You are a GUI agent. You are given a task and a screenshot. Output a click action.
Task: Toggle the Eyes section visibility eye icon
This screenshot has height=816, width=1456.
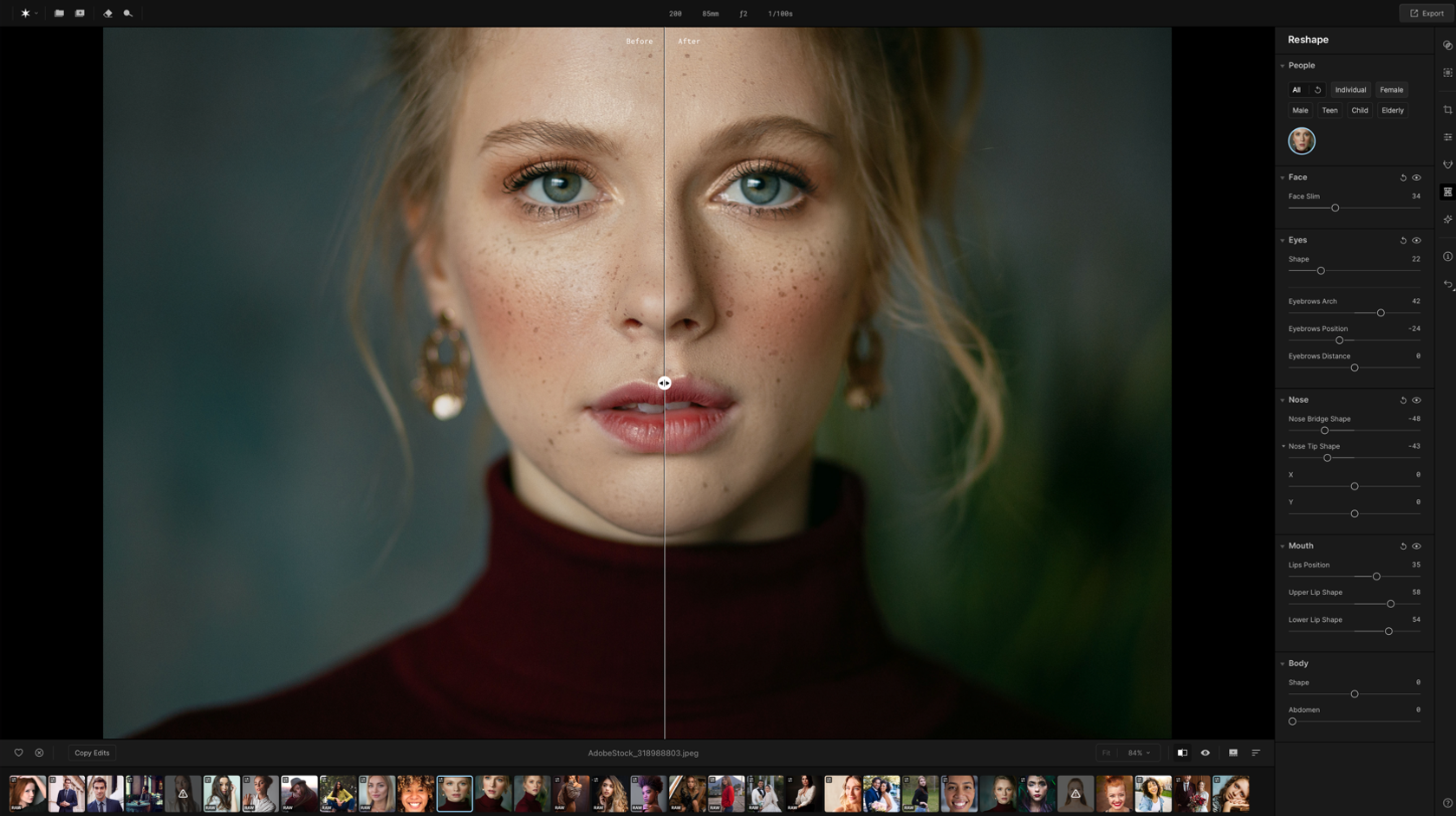(x=1418, y=240)
